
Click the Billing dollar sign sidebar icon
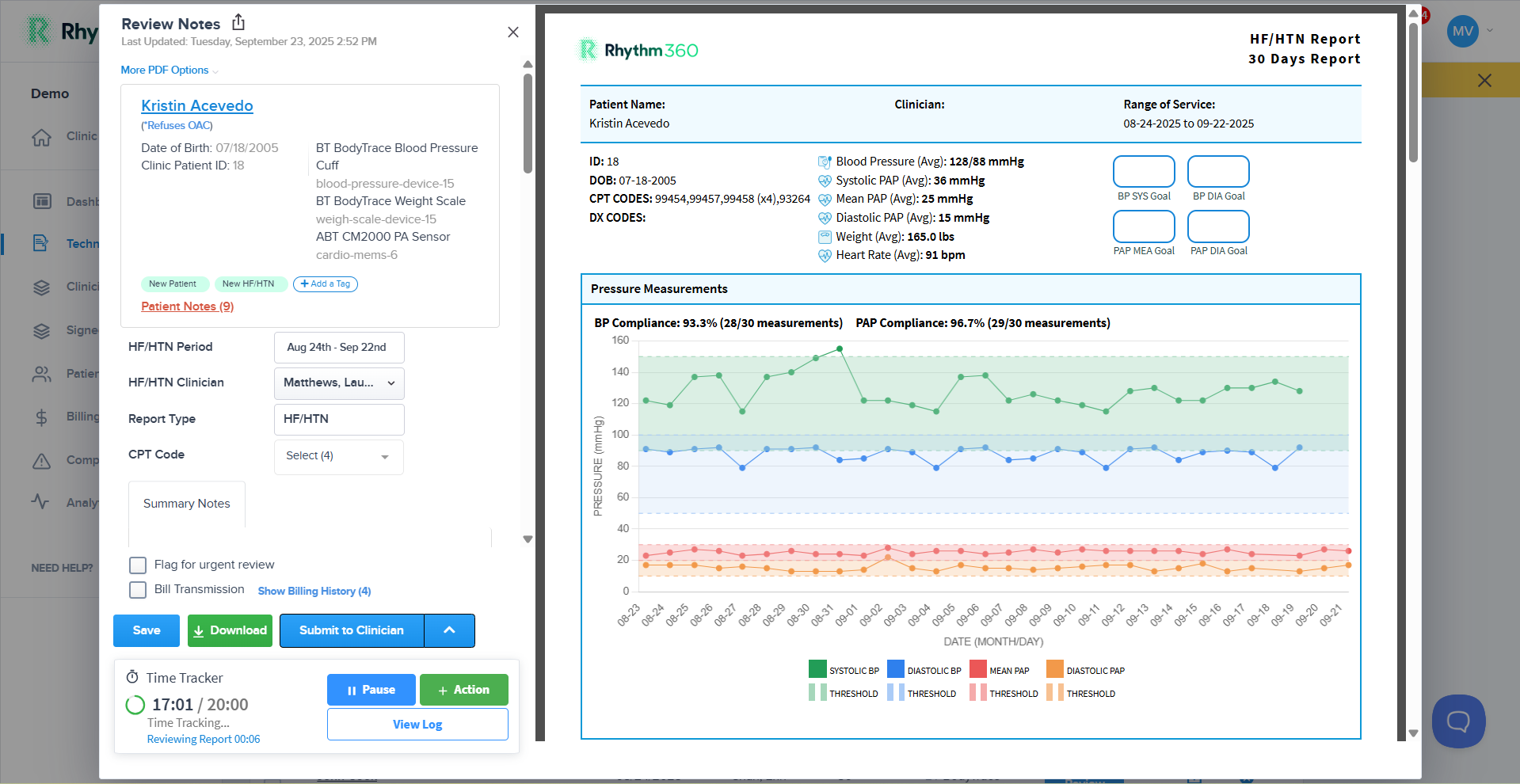click(x=42, y=417)
